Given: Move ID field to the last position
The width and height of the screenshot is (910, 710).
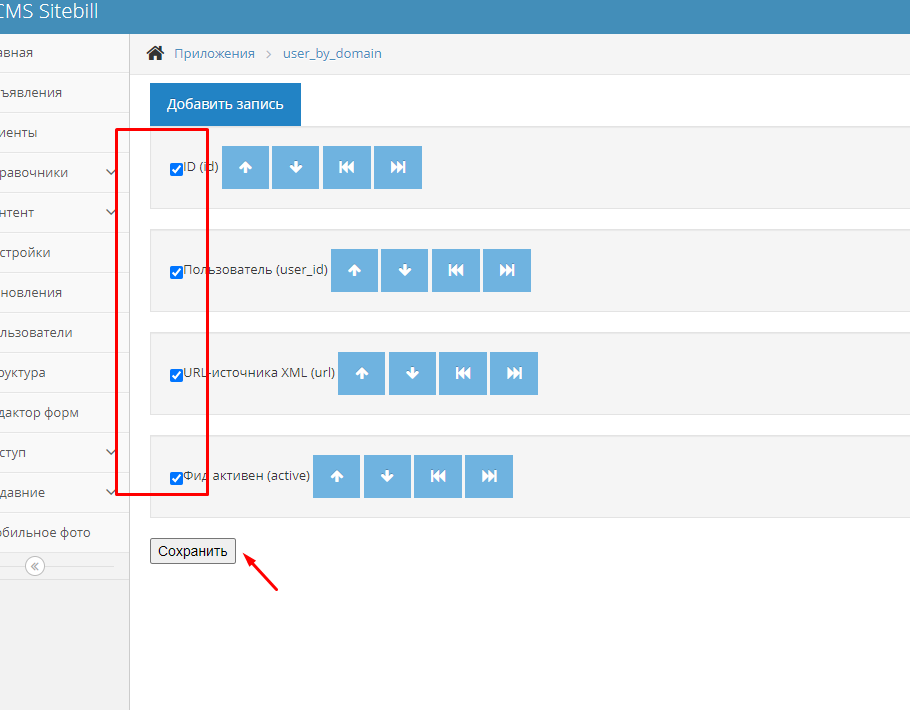Looking at the screenshot, I should coord(398,167).
